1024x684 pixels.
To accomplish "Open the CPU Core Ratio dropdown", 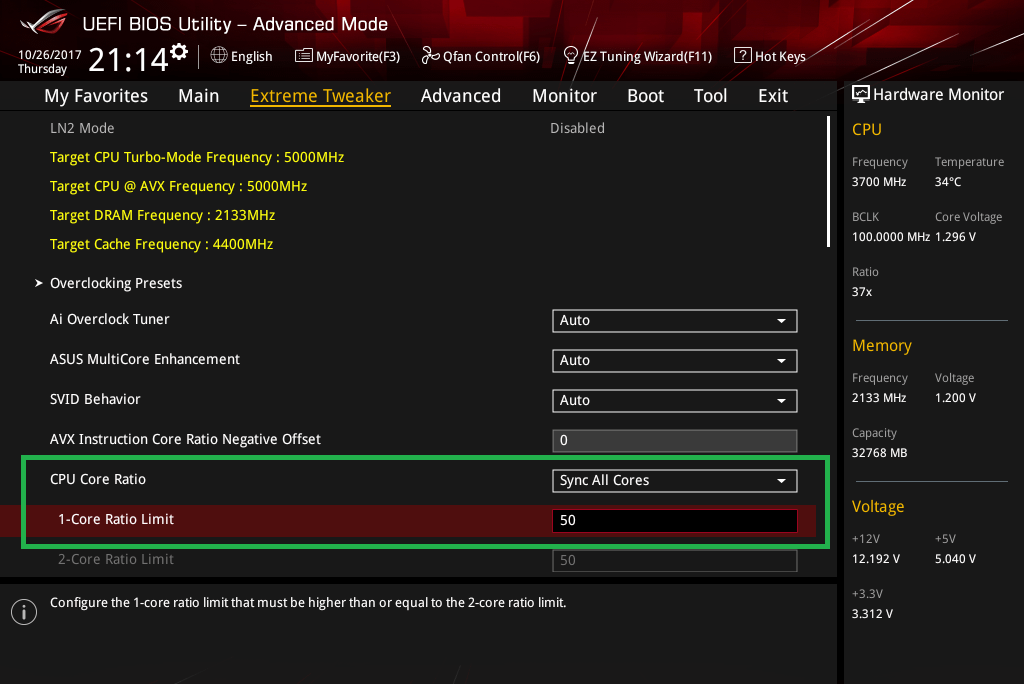I will [x=675, y=481].
